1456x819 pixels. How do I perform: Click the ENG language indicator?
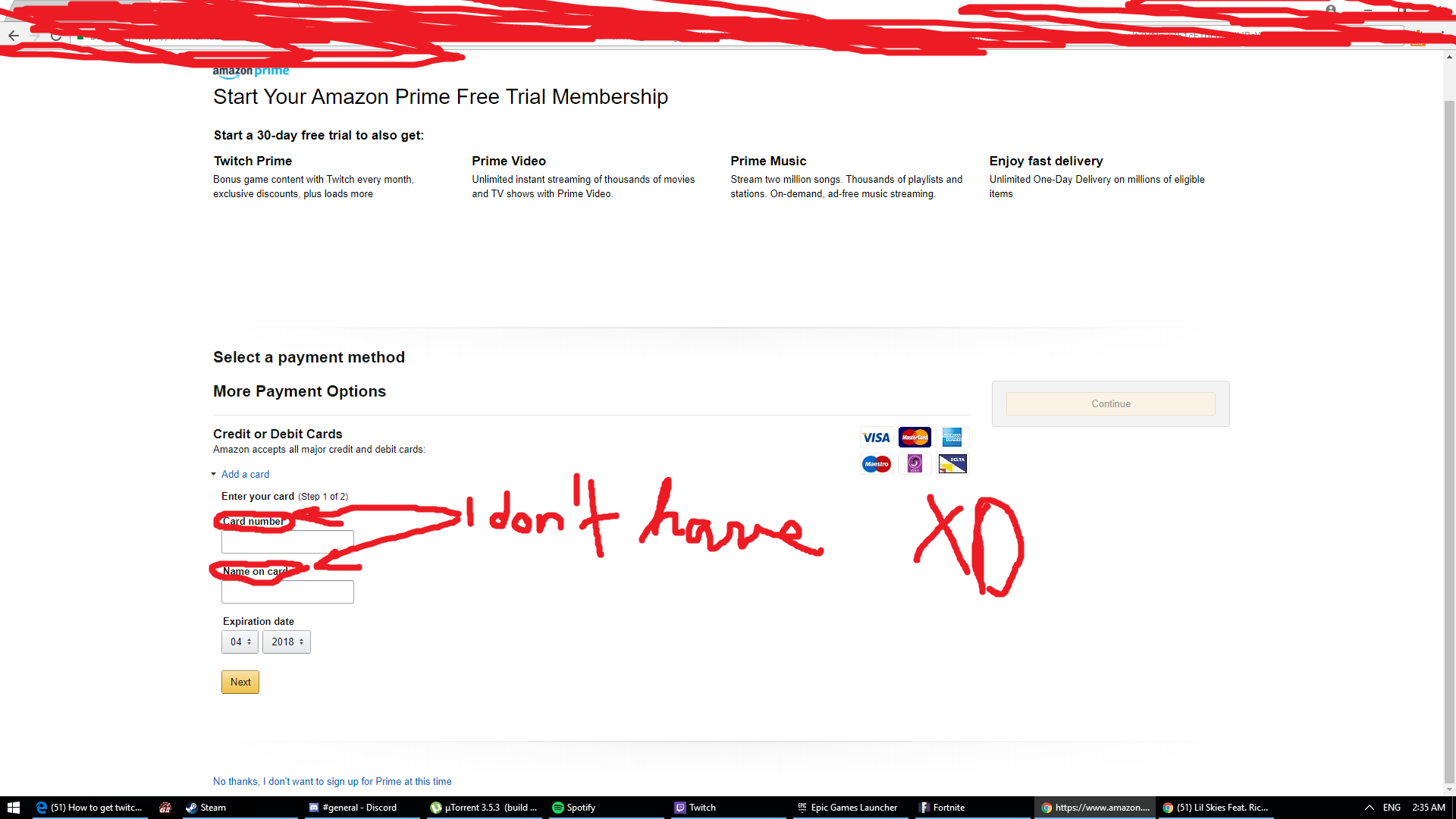click(x=1392, y=808)
